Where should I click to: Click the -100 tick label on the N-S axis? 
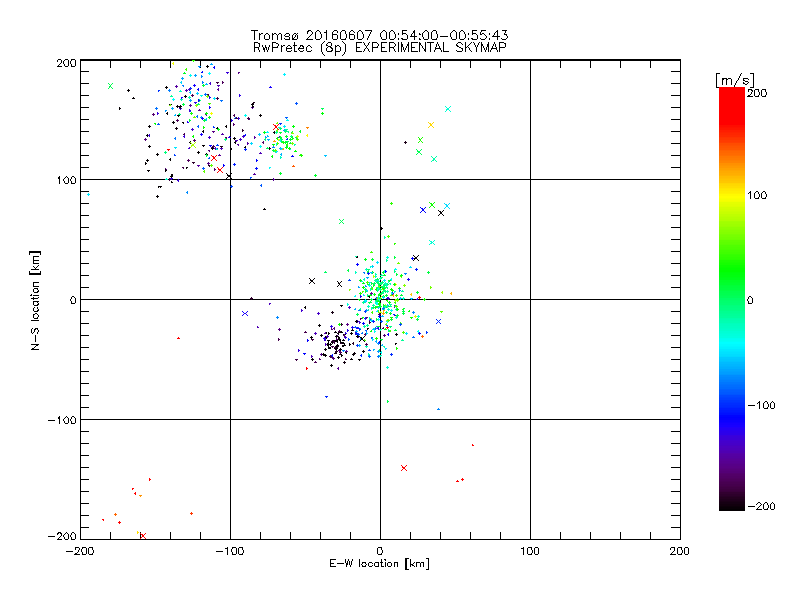click(x=62, y=420)
